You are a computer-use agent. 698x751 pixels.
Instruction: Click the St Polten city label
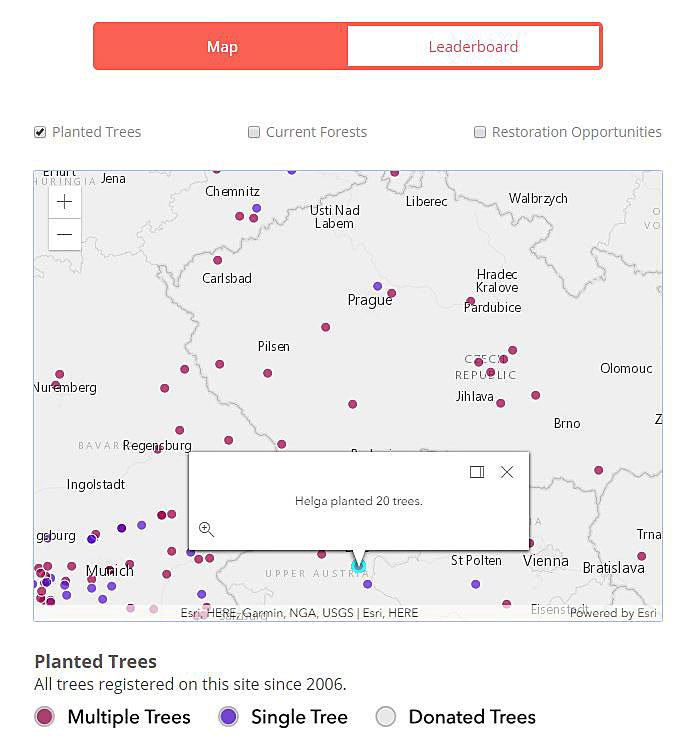click(x=476, y=560)
